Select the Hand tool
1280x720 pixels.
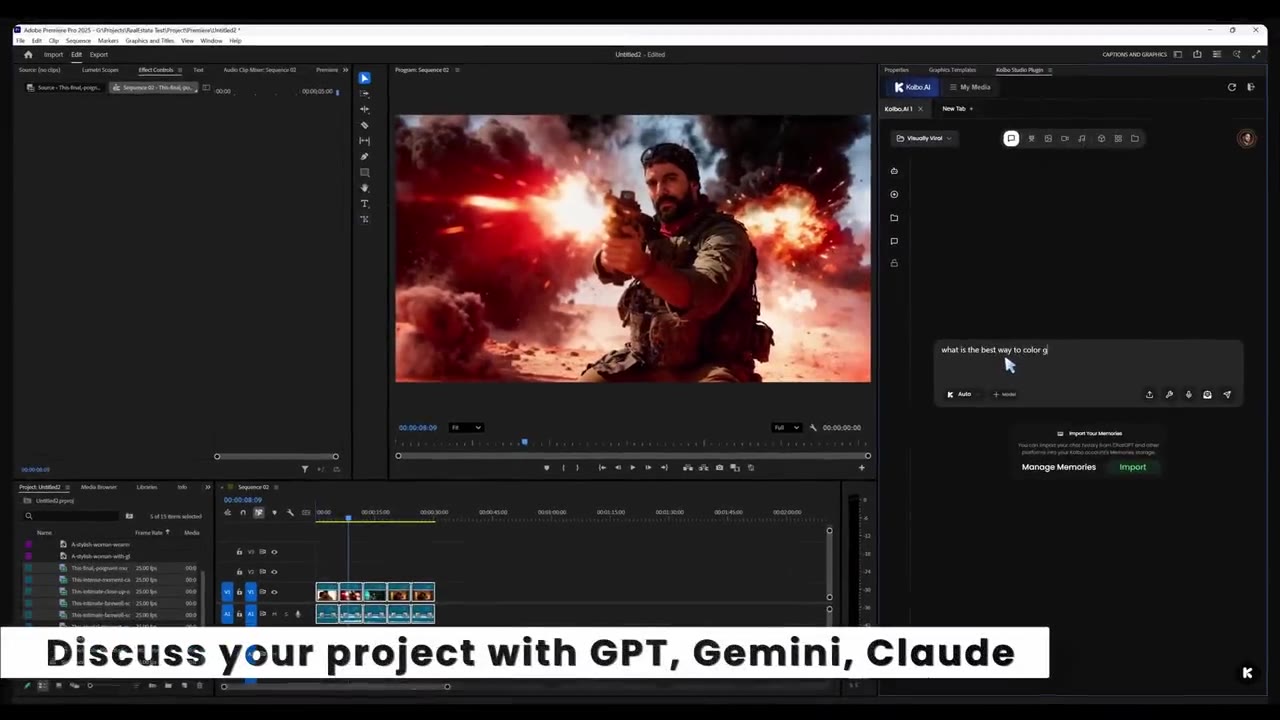[x=364, y=188]
